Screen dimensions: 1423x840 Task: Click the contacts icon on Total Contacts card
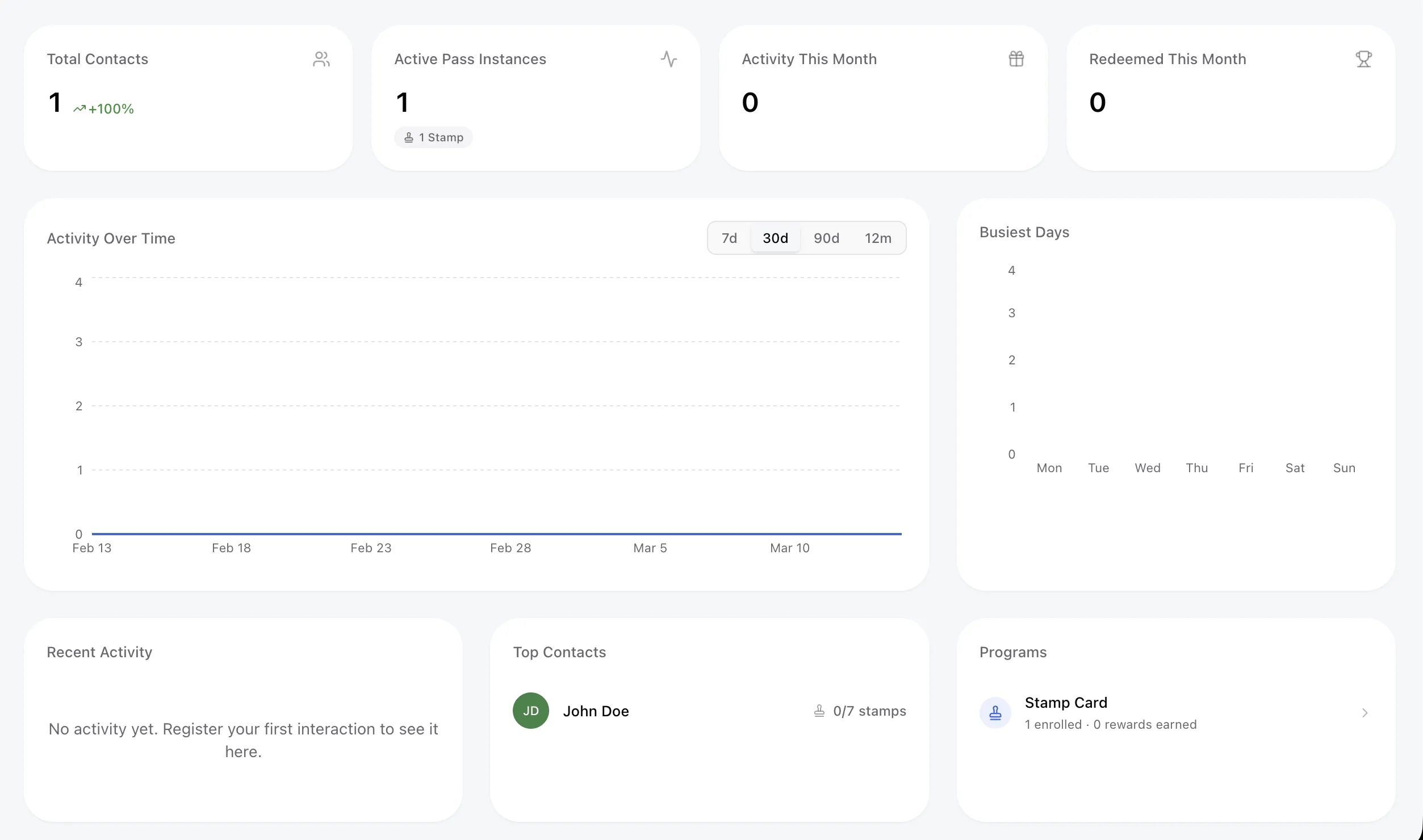click(x=321, y=58)
